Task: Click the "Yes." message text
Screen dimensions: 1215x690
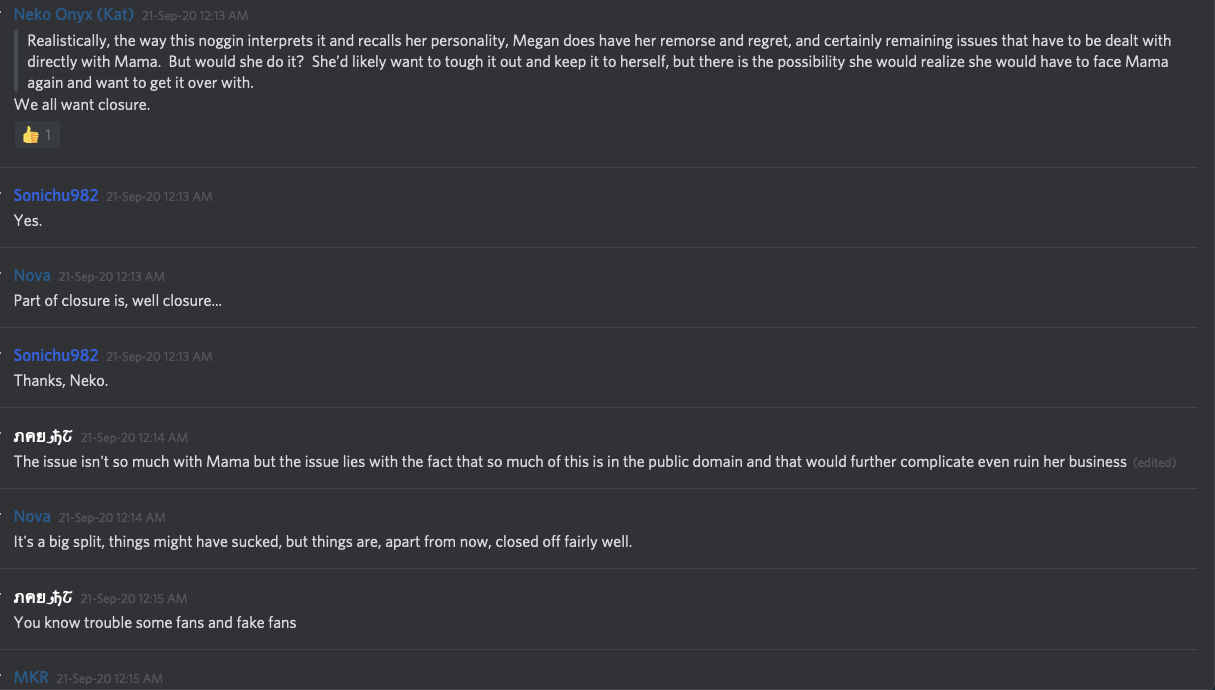Action: pyautogui.click(x=28, y=221)
